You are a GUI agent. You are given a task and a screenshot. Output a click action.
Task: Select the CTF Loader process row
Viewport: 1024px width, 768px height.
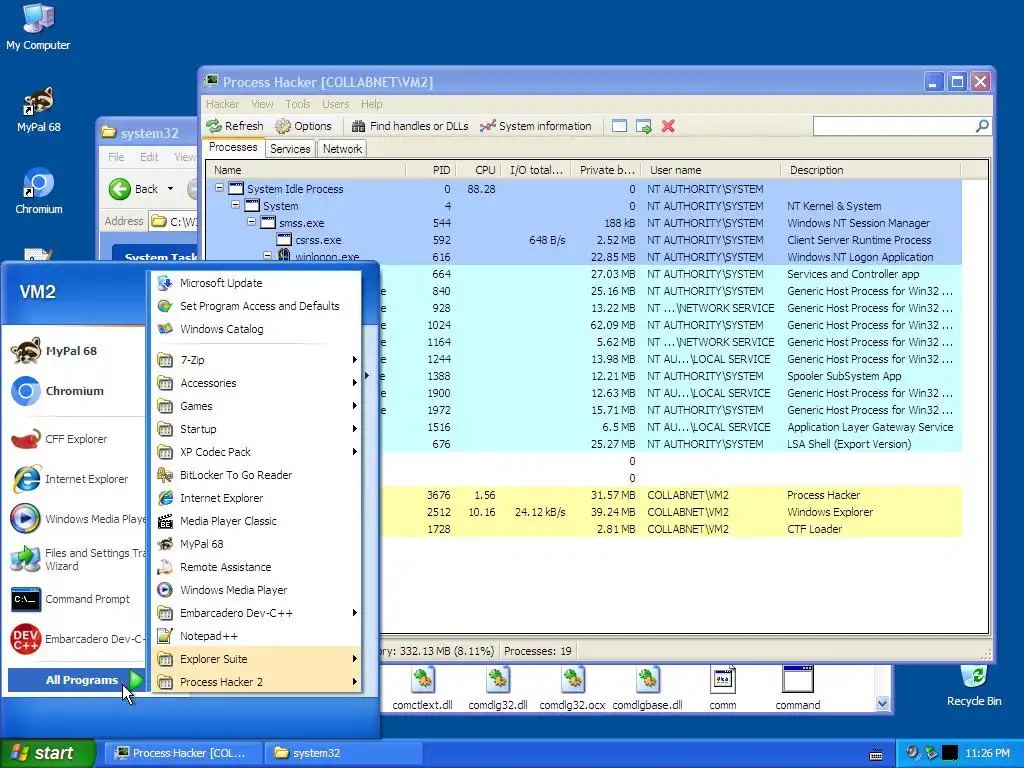pos(671,529)
